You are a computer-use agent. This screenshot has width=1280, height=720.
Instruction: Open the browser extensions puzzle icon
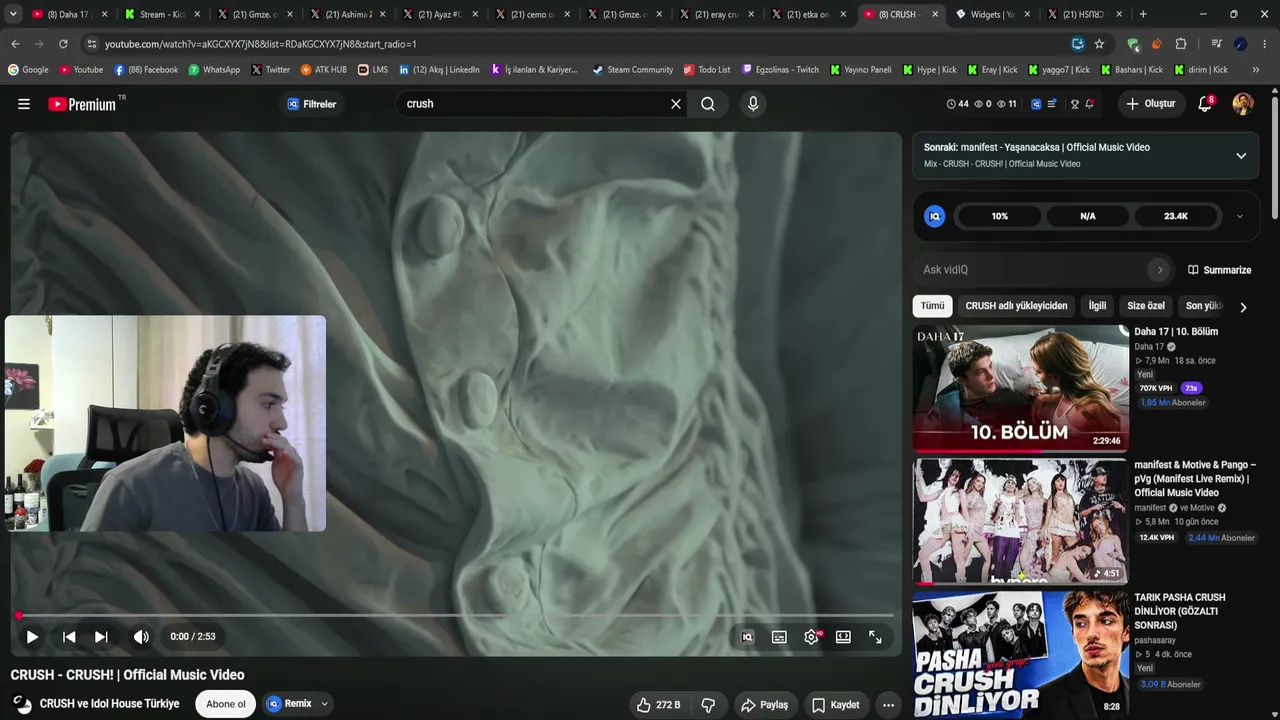click(x=1181, y=44)
